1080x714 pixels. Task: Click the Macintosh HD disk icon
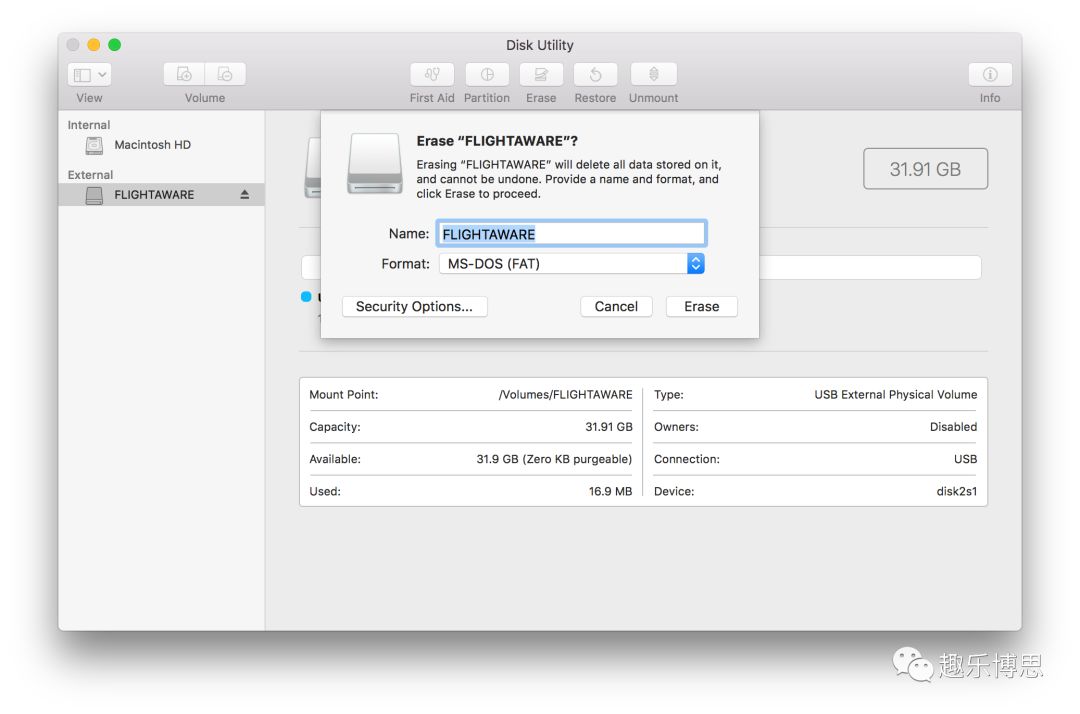[94, 145]
